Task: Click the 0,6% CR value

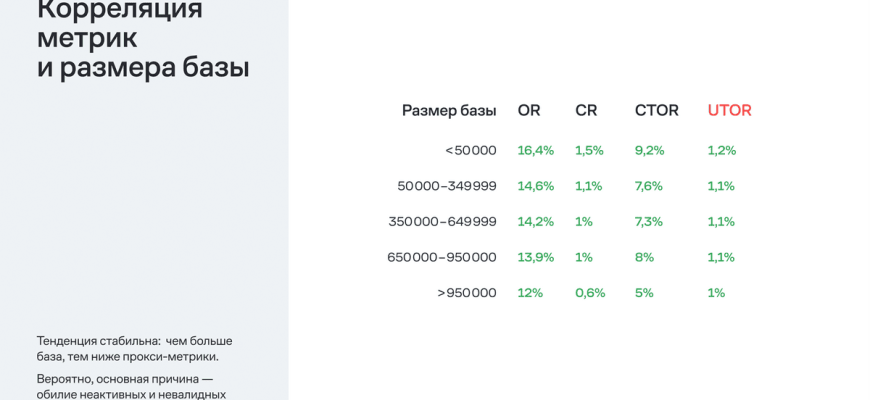Action: click(x=590, y=293)
